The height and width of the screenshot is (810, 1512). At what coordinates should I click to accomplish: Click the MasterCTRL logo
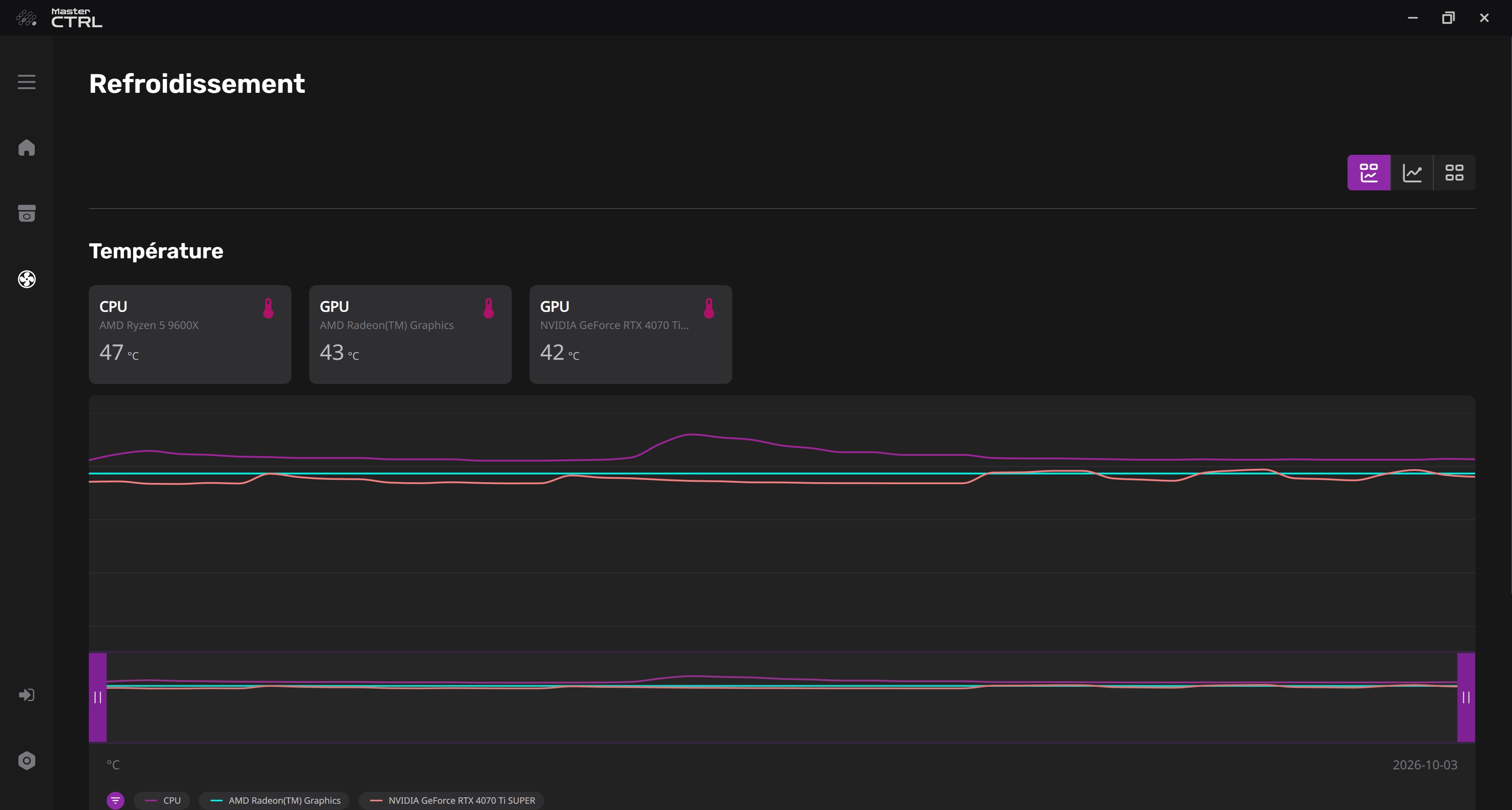(x=59, y=18)
